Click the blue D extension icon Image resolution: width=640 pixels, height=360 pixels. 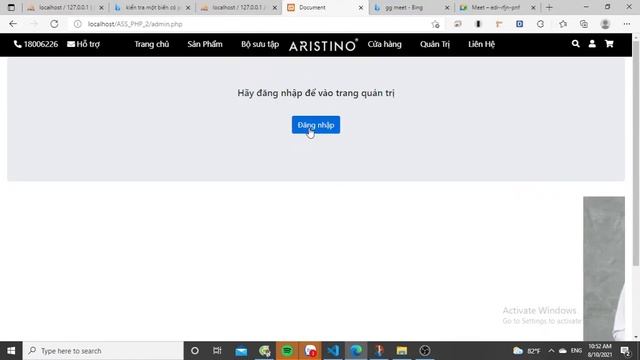520,24
